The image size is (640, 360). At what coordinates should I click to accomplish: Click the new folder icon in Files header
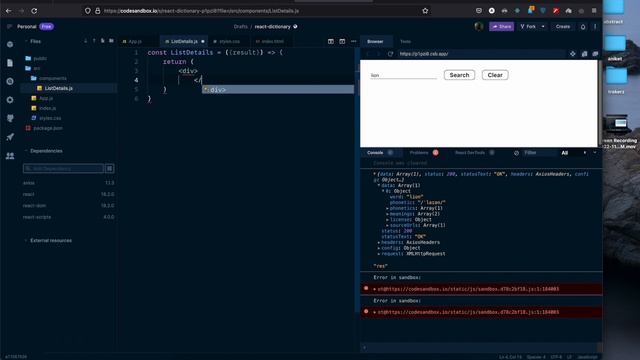111,41
